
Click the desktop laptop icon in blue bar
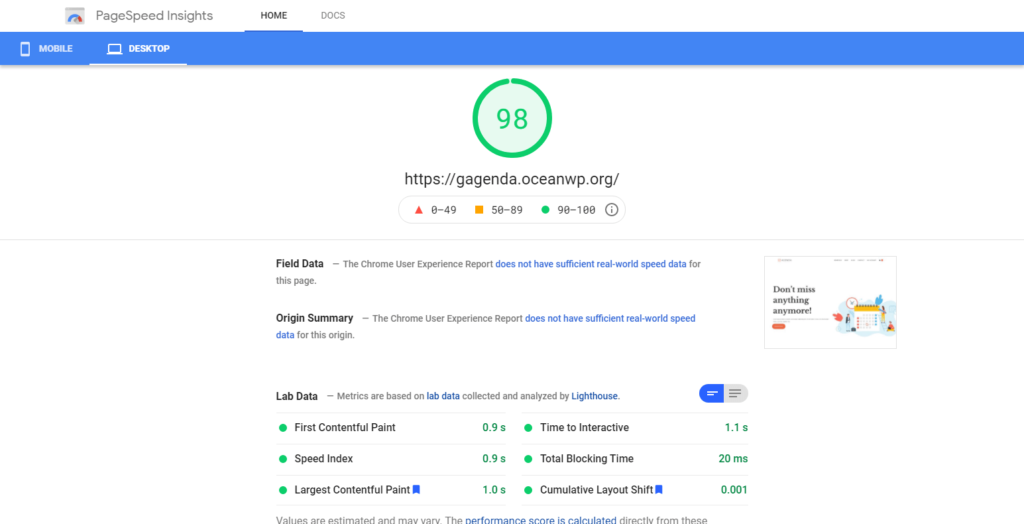point(115,49)
